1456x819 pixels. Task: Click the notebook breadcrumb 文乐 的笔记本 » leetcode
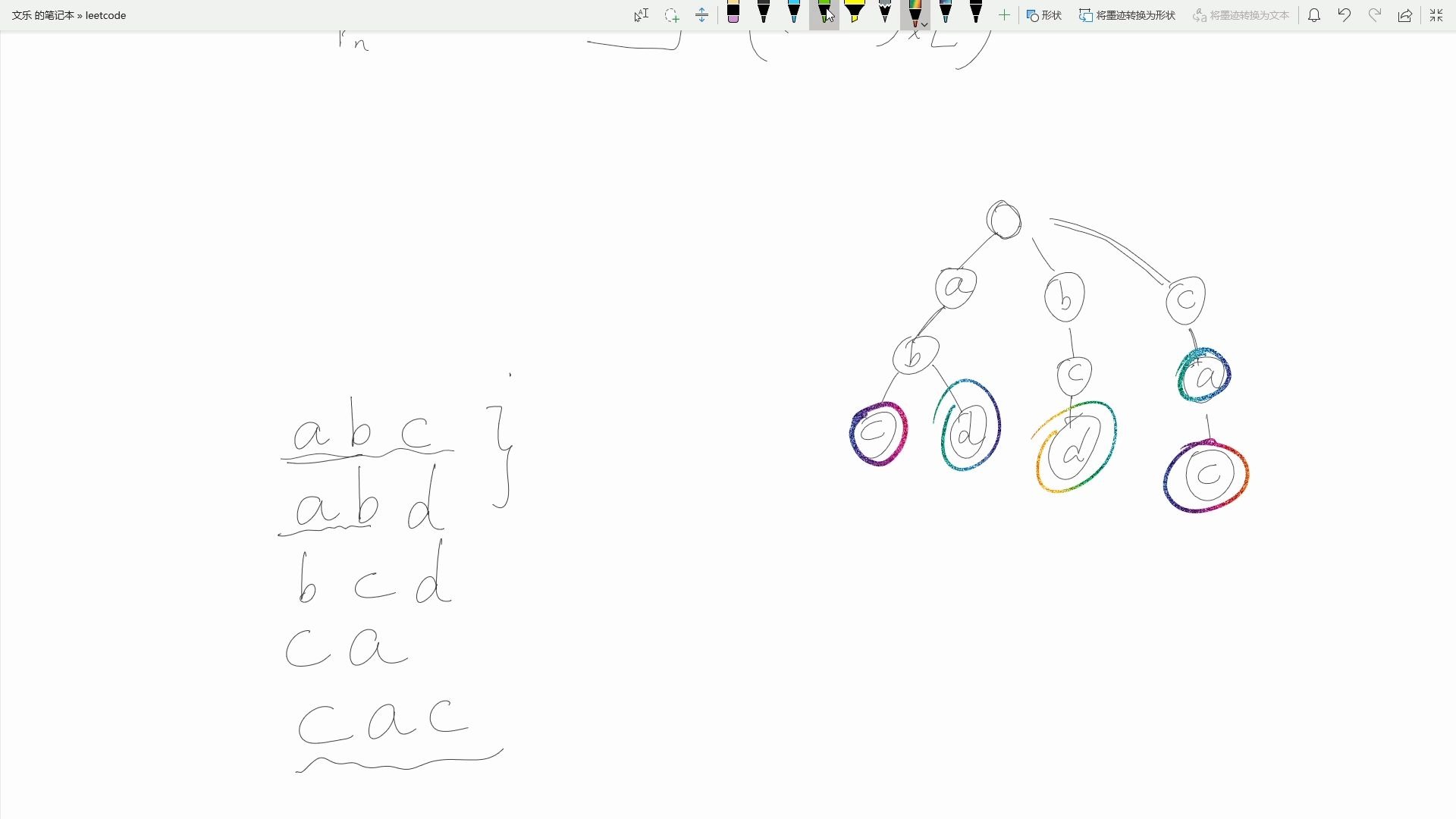(69, 15)
